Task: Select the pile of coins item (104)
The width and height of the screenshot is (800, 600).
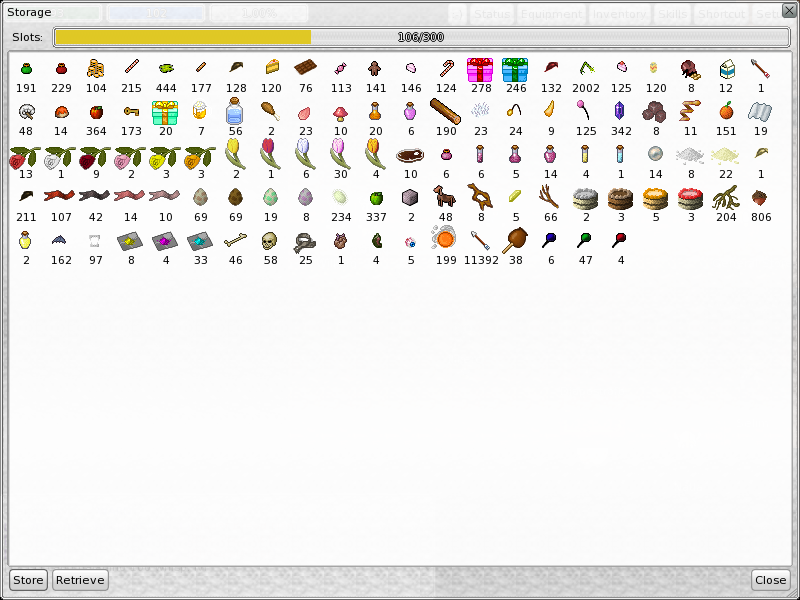Action: click(95, 68)
